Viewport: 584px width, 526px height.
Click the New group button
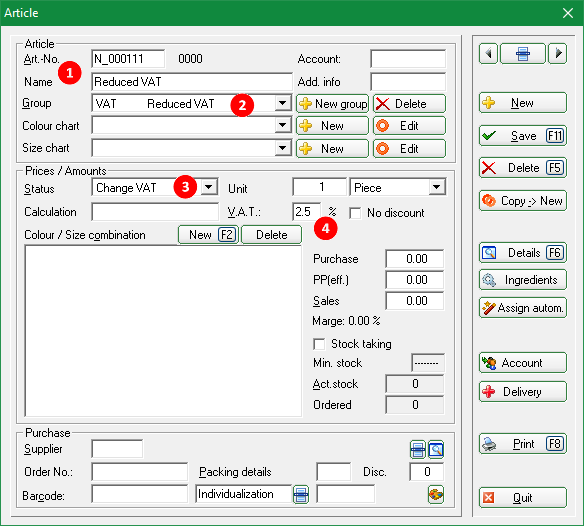pos(332,104)
